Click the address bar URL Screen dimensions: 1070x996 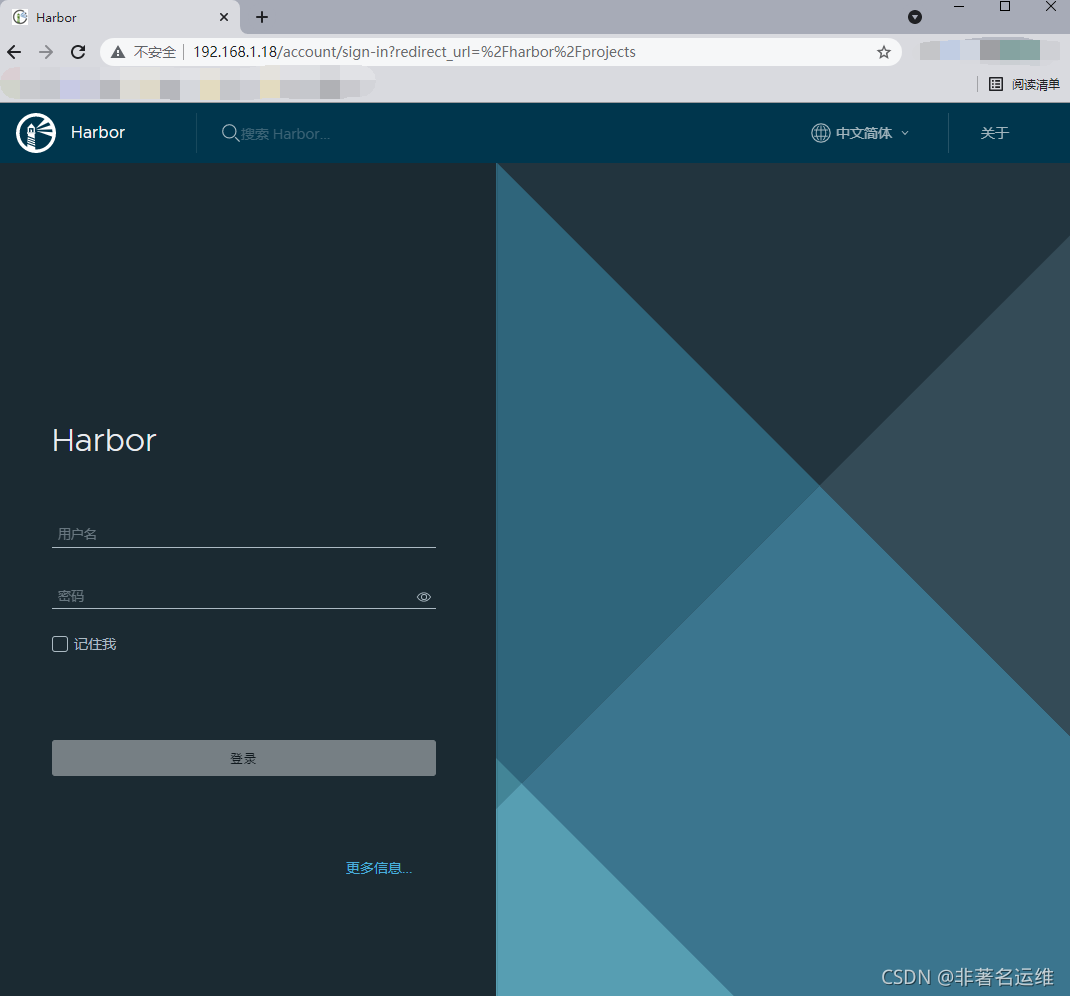click(x=414, y=52)
